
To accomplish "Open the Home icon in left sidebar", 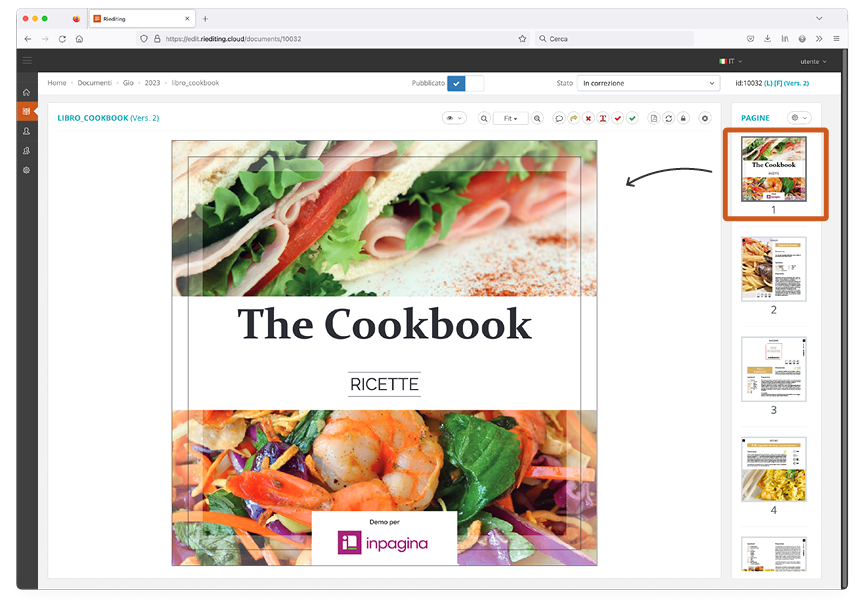I will click(26, 92).
